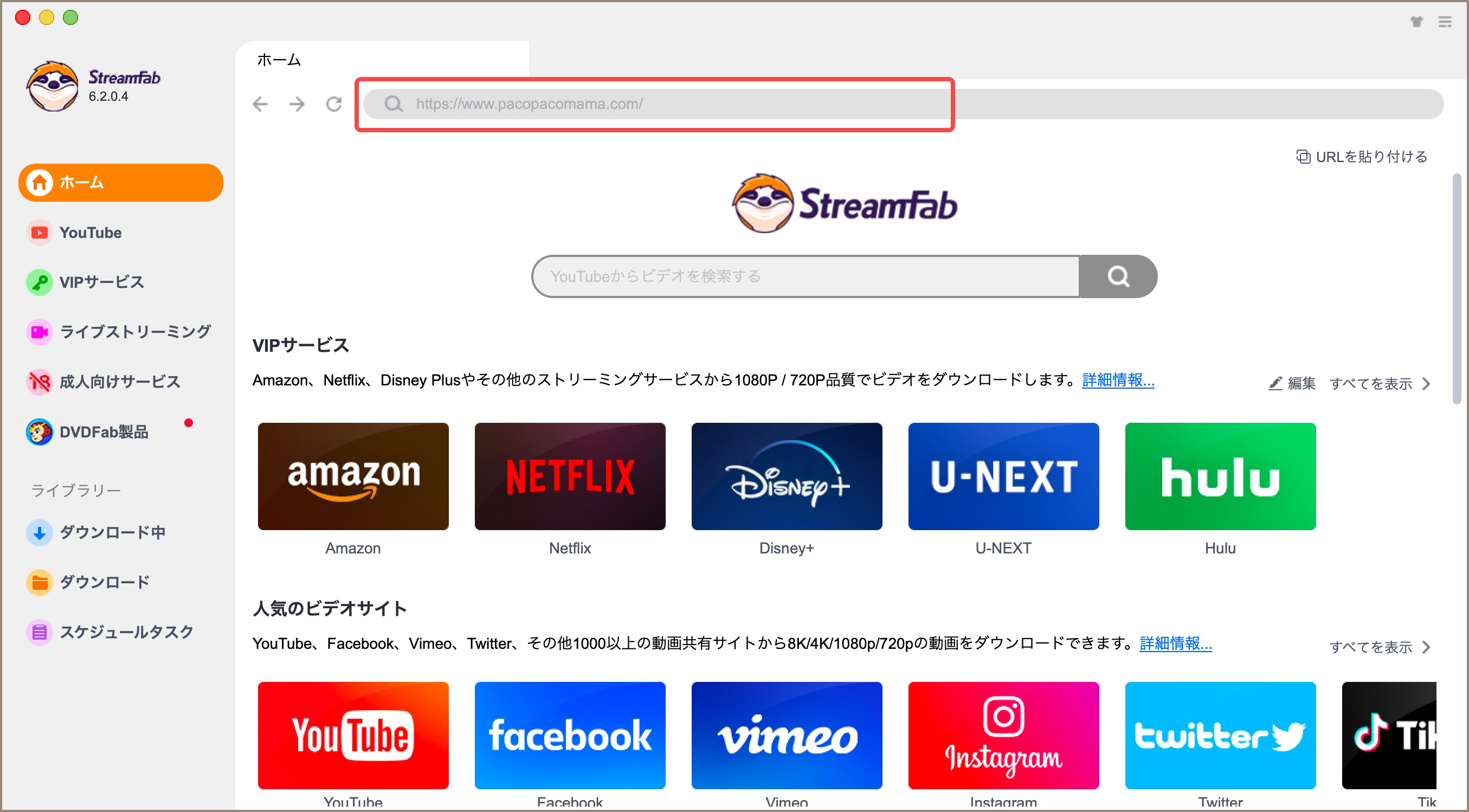Open the Hulu service tile
The image size is (1469, 812).
1220,476
